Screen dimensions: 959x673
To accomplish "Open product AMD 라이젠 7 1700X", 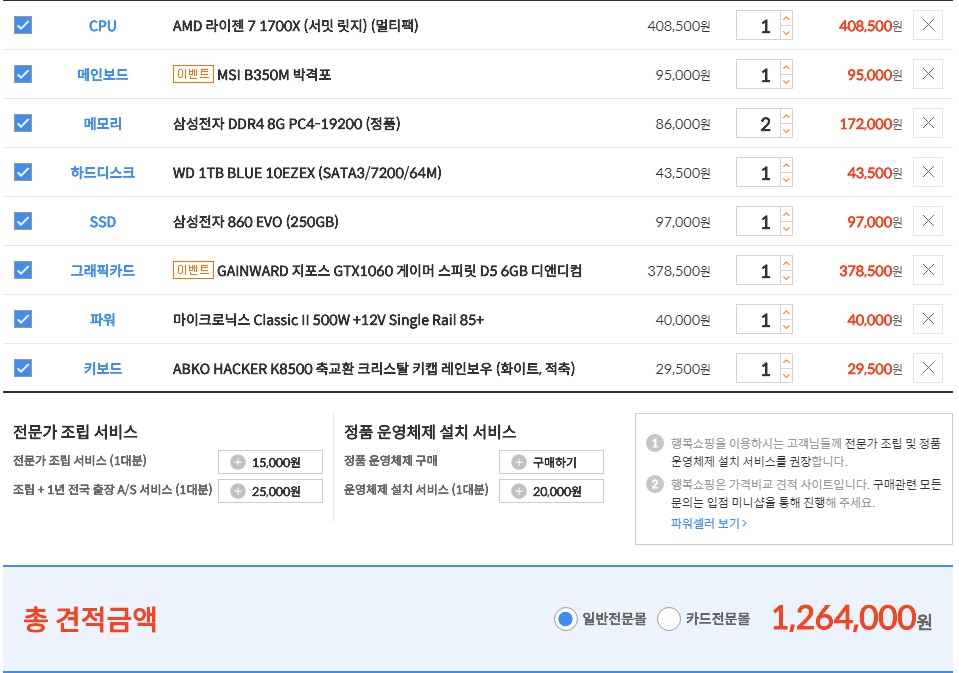I will pos(295,26).
